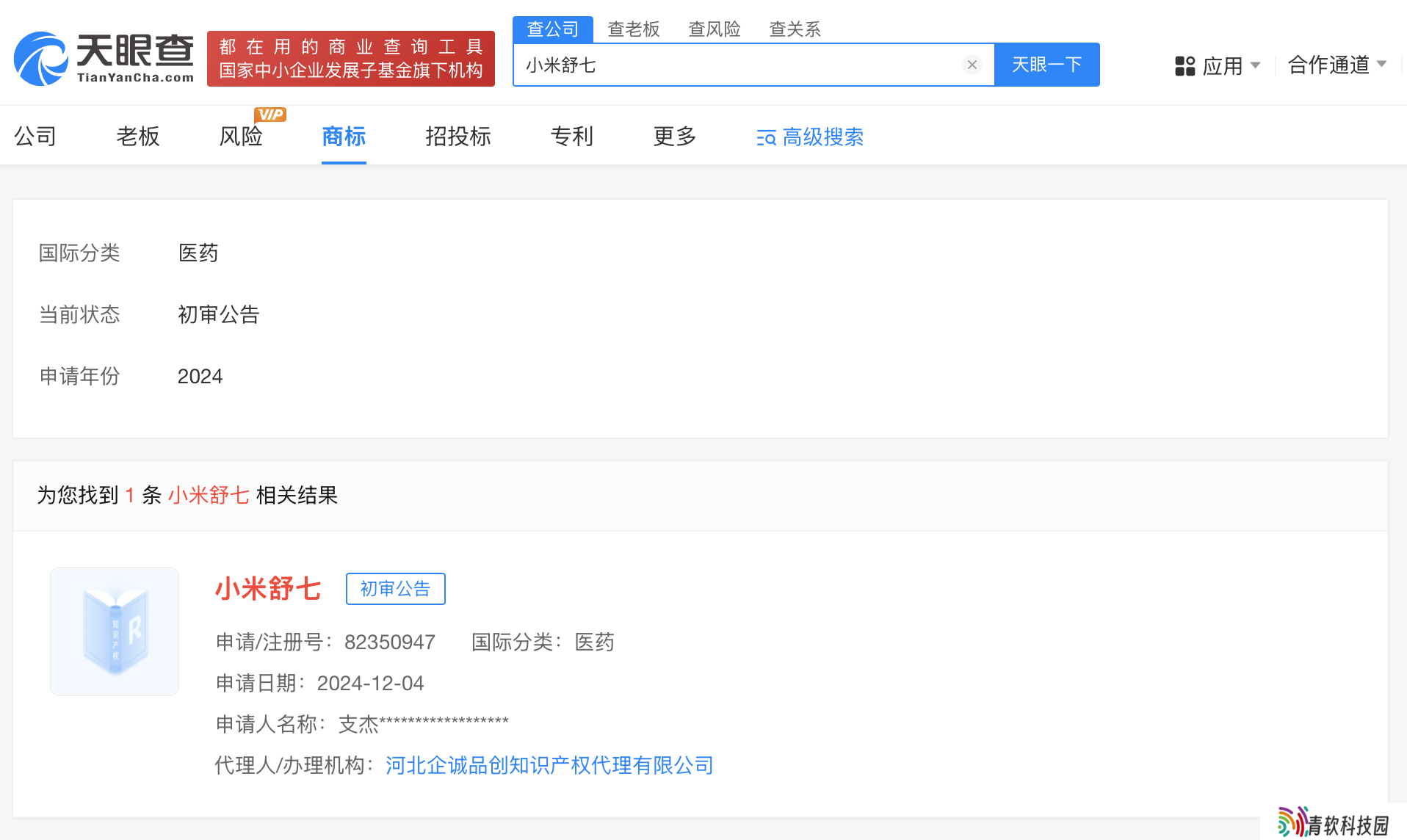Select 医药 in the 国际分类 filter
Viewport: 1407px width, 840px height.
(x=198, y=253)
